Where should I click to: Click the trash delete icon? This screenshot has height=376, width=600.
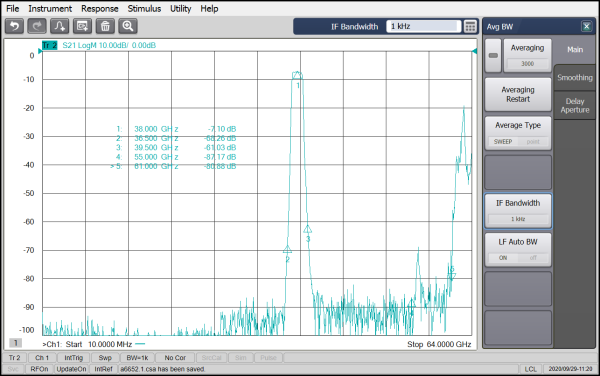tap(105, 26)
